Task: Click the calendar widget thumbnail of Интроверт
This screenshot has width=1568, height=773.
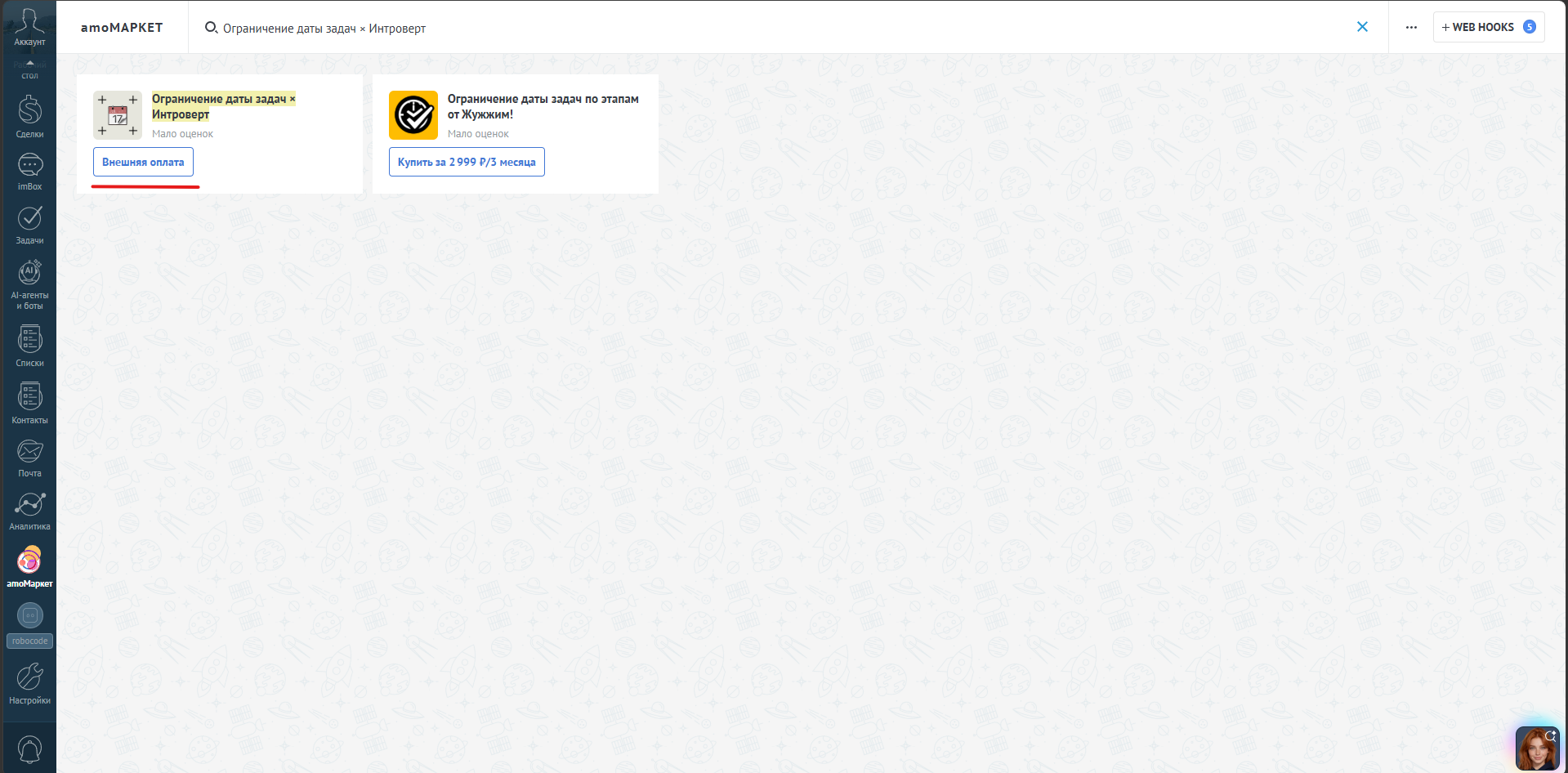Action: pyautogui.click(x=118, y=115)
